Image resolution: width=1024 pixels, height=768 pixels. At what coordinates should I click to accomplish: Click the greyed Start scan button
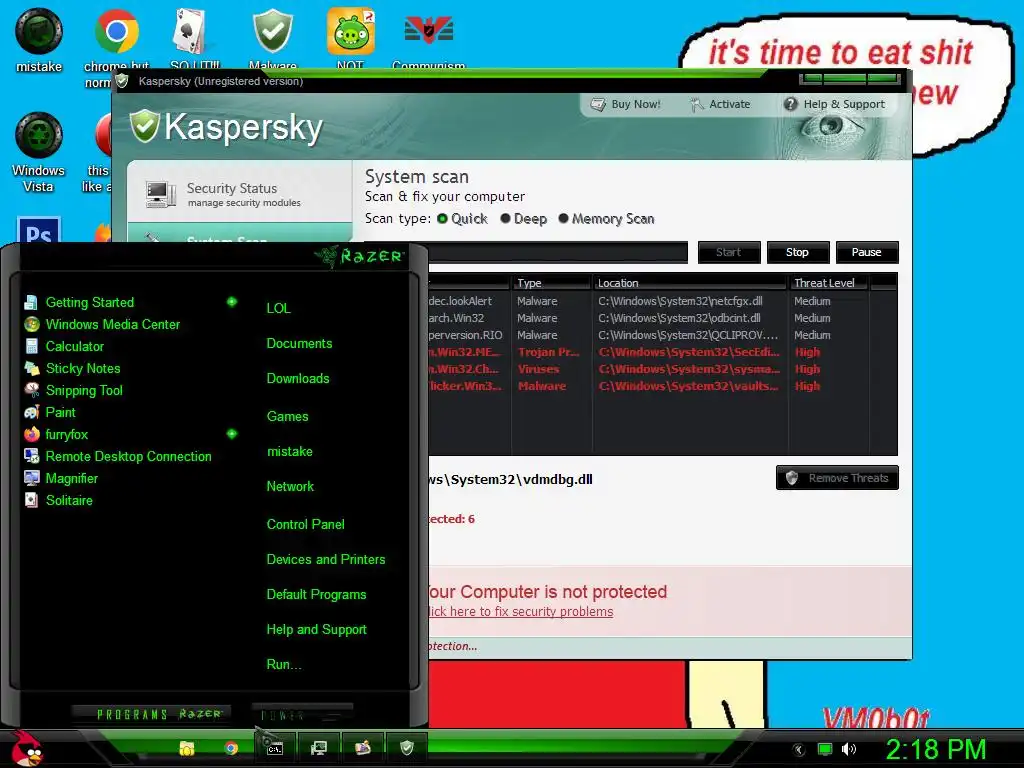pyautogui.click(x=729, y=252)
